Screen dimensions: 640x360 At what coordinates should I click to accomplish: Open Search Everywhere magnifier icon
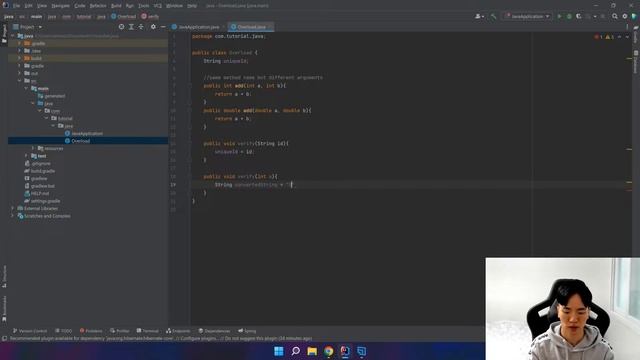click(615, 16)
